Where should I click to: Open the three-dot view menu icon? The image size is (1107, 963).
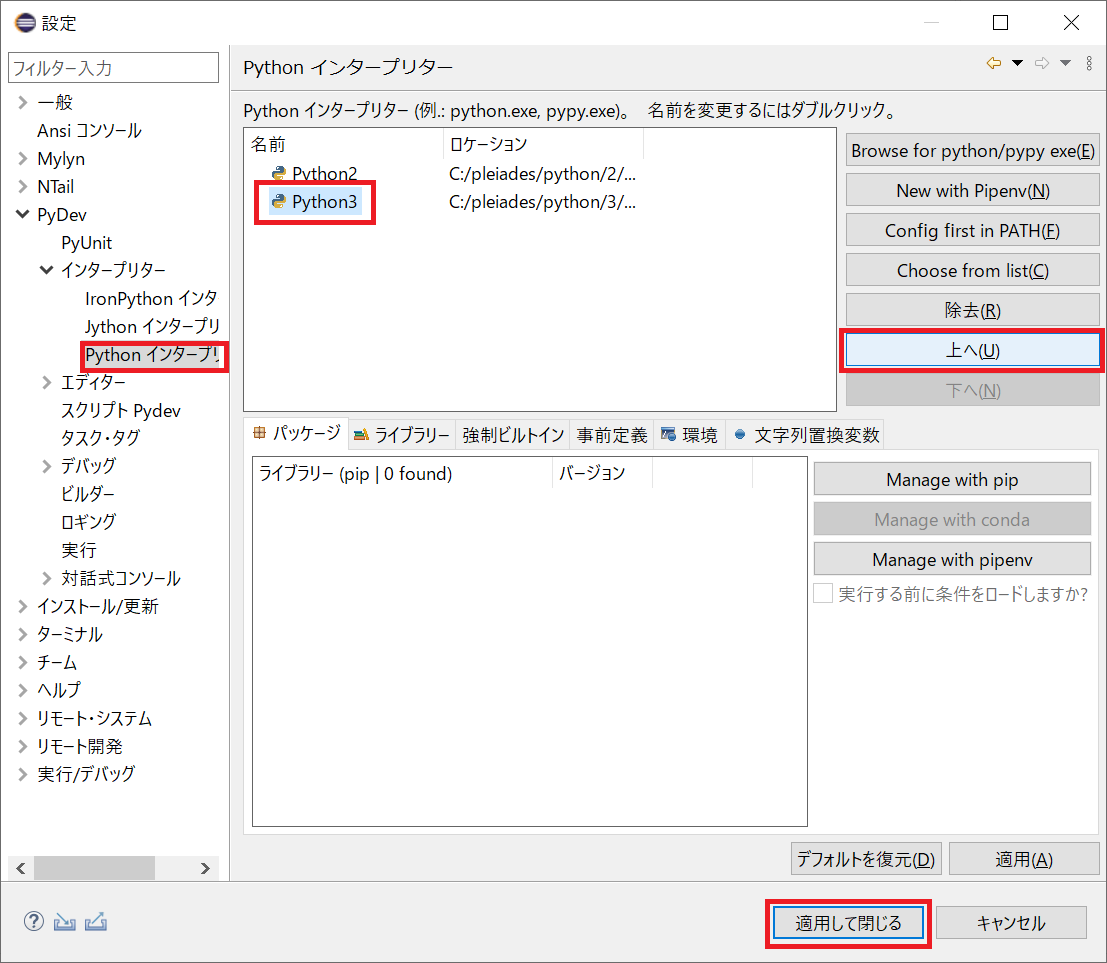[x=1089, y=63]
